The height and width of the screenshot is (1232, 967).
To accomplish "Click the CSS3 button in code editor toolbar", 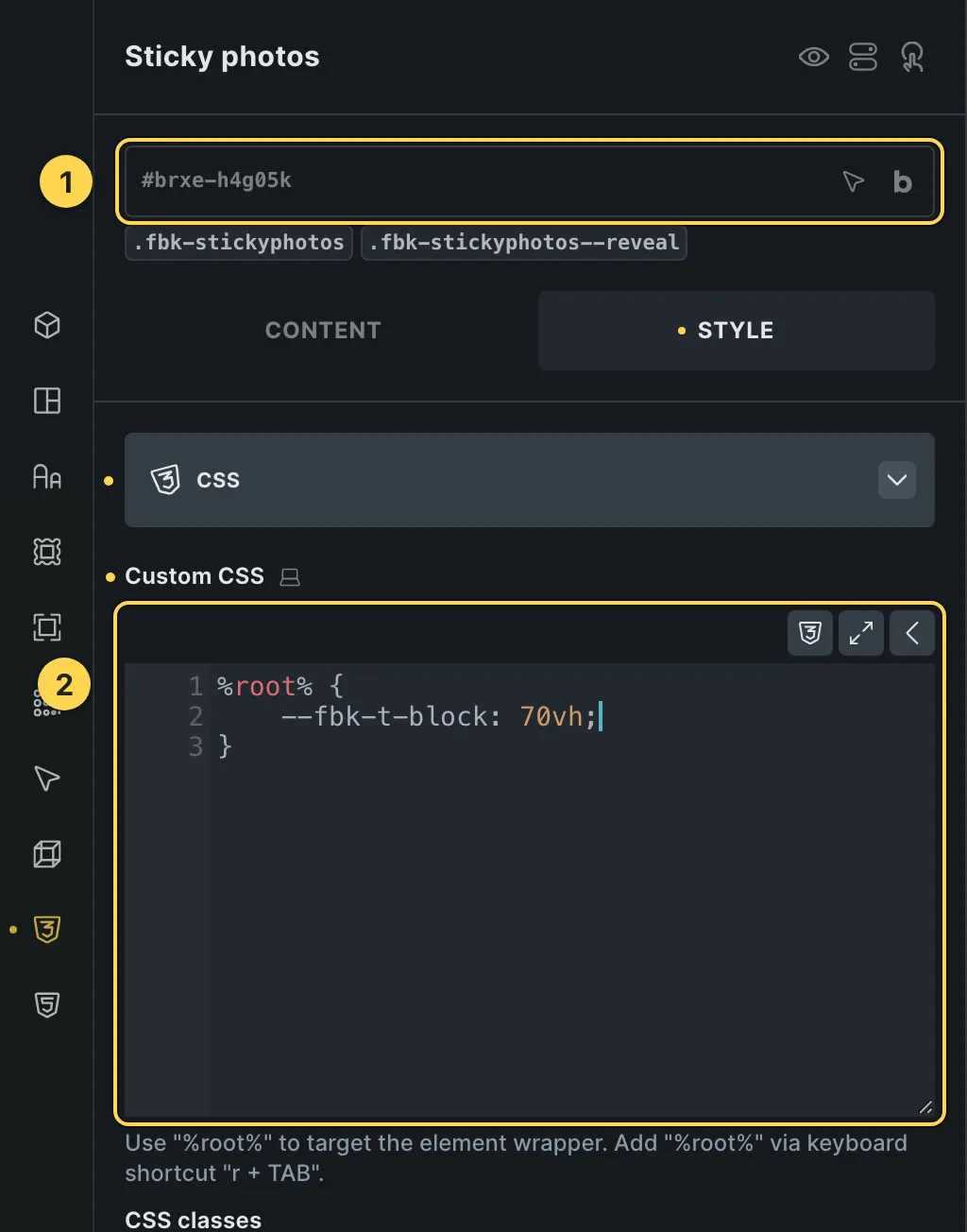I will 810,633.
